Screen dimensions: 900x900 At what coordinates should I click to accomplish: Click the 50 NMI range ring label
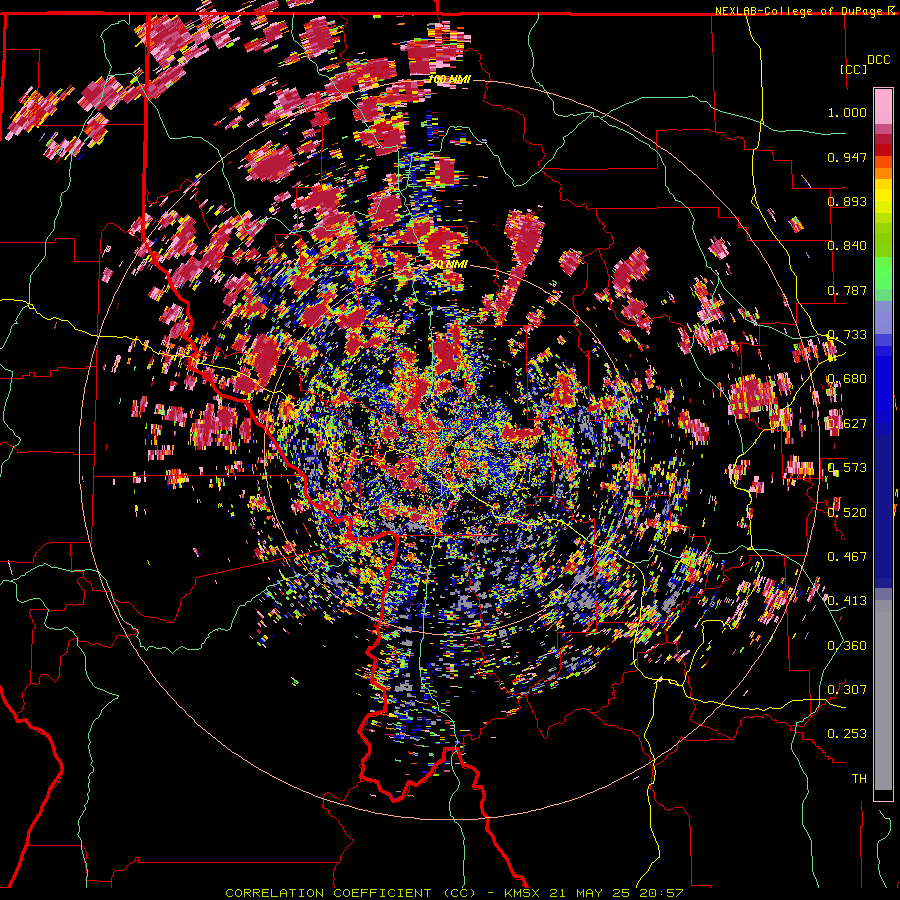[x=449, y=264]
